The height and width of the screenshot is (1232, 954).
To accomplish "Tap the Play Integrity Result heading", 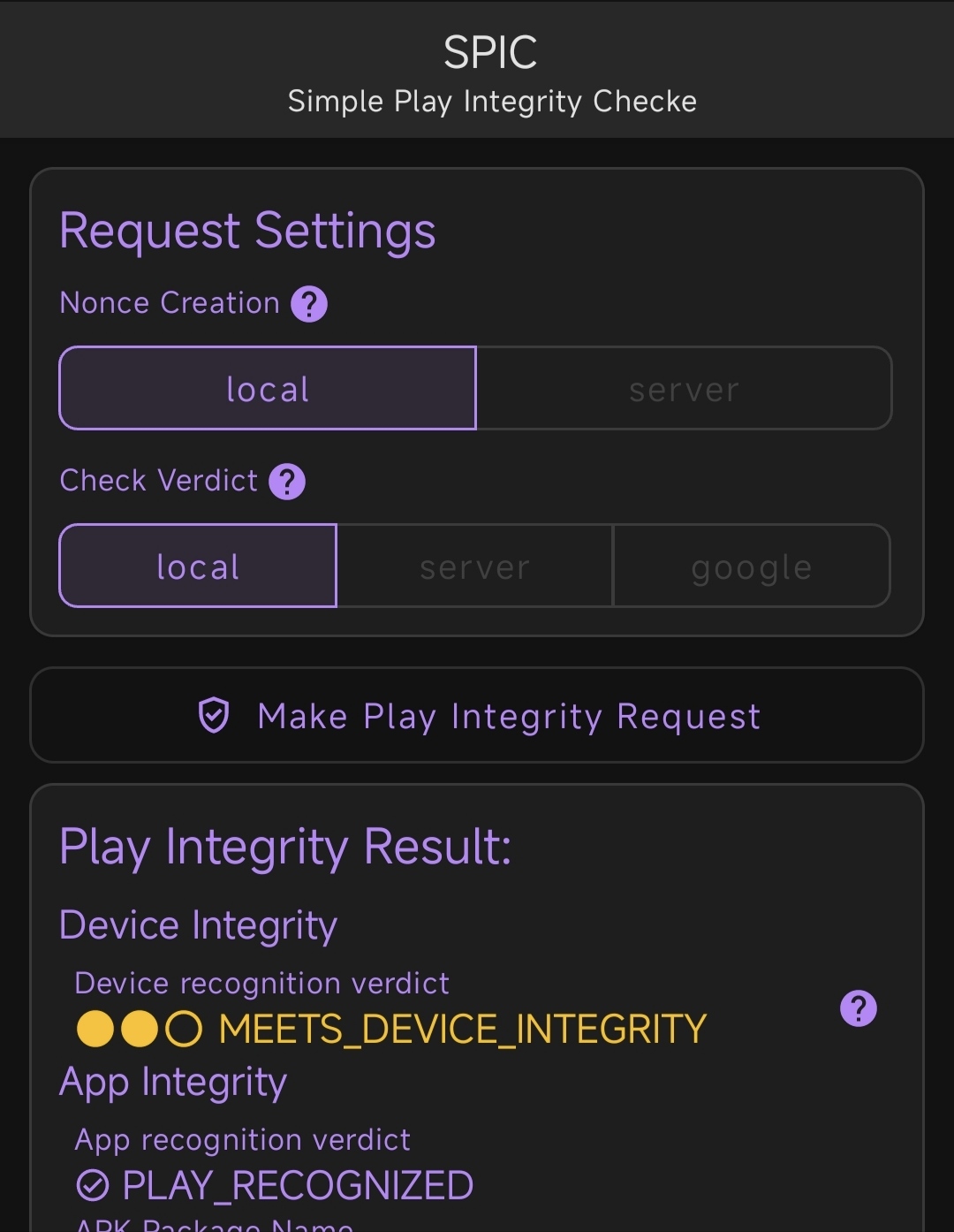I will pos(285,847).
